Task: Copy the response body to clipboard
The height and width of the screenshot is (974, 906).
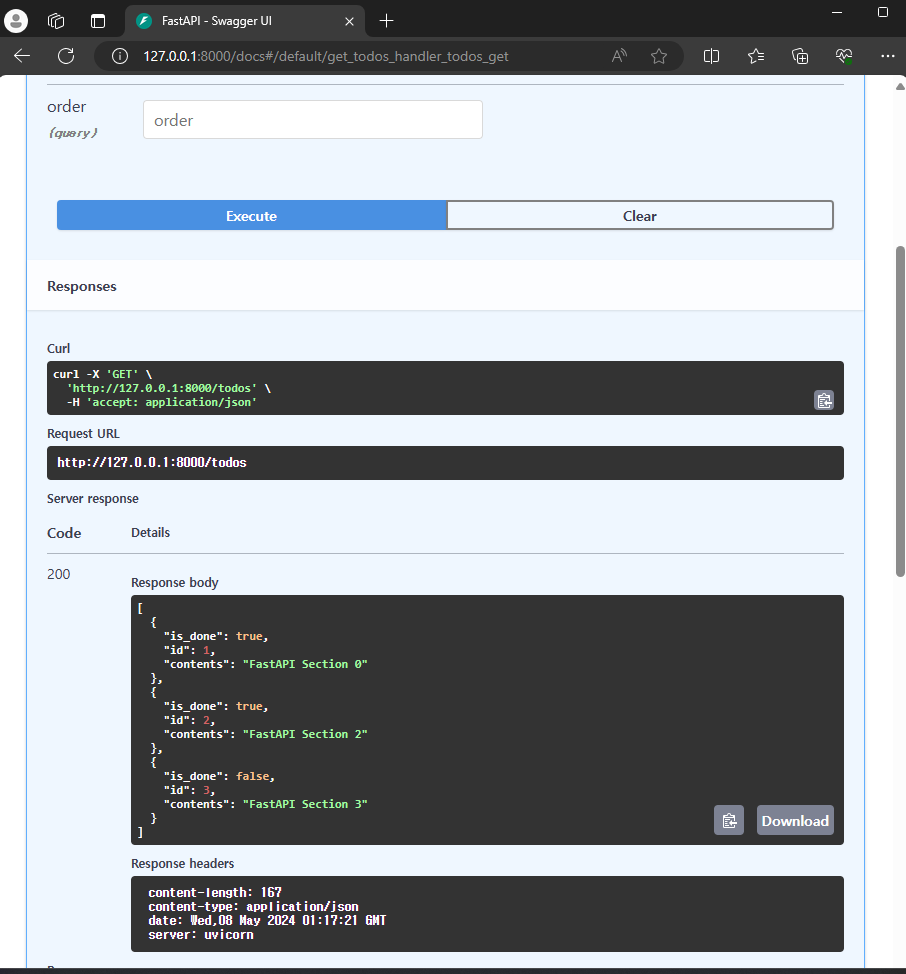Action: [x=729, y=821]
